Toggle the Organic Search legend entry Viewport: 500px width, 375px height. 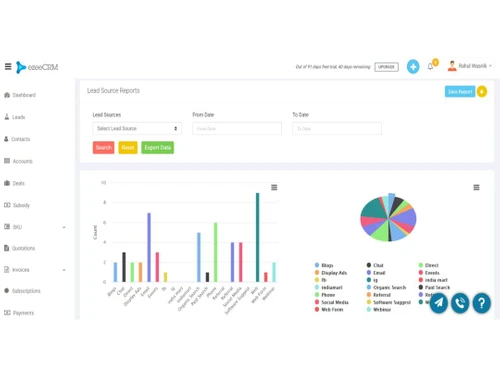pos(386,287)
